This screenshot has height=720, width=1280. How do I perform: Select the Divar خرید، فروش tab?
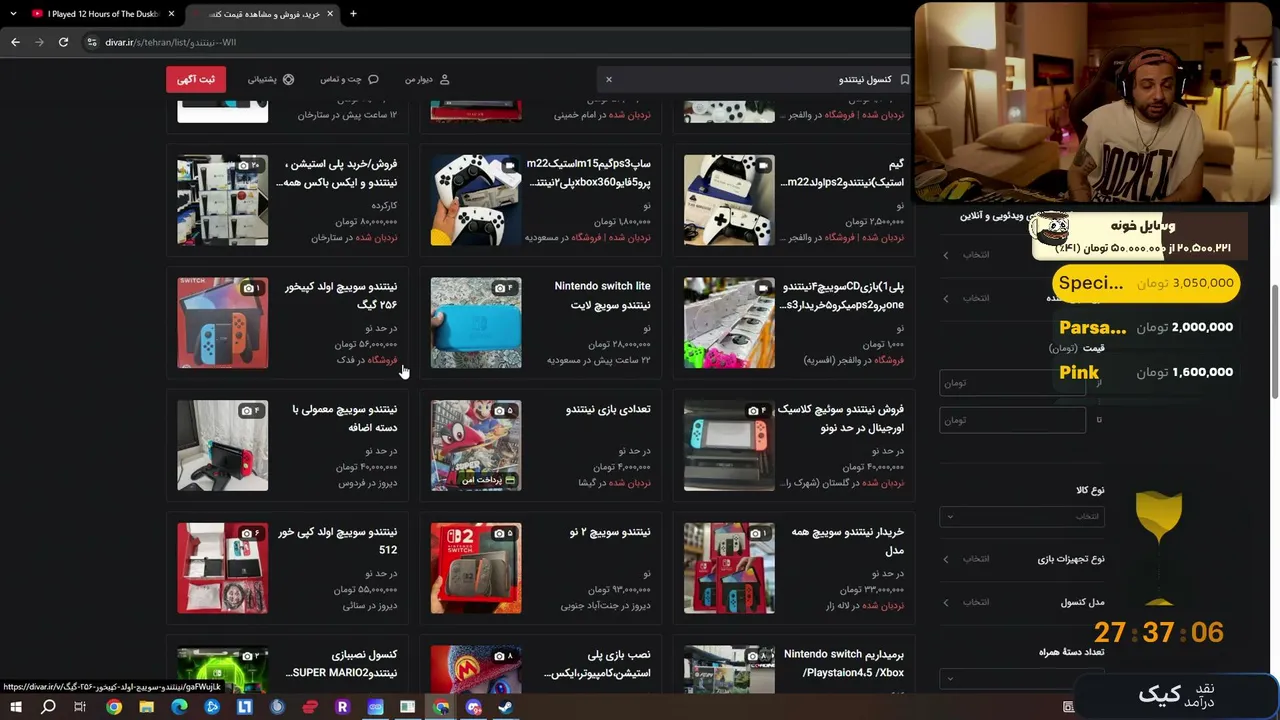coord(263,14)
